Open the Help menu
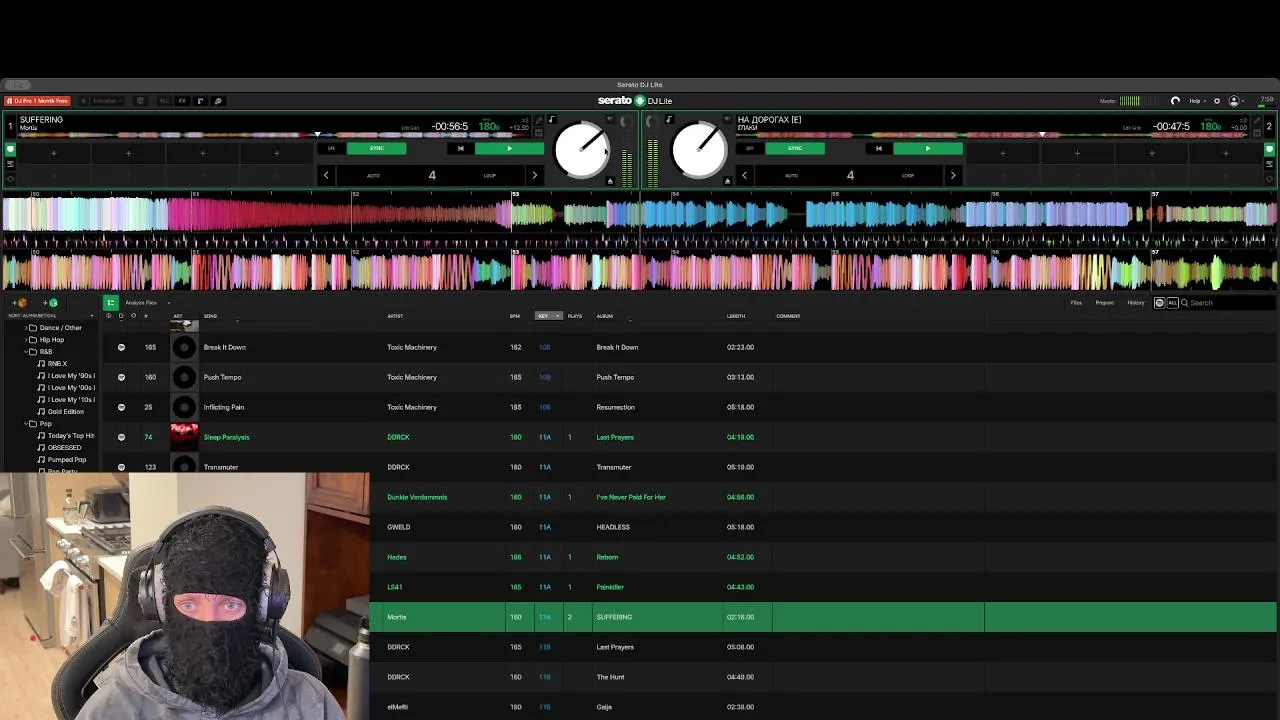The width and height of the screenshot is (1280, 720). pos(1196,101)
